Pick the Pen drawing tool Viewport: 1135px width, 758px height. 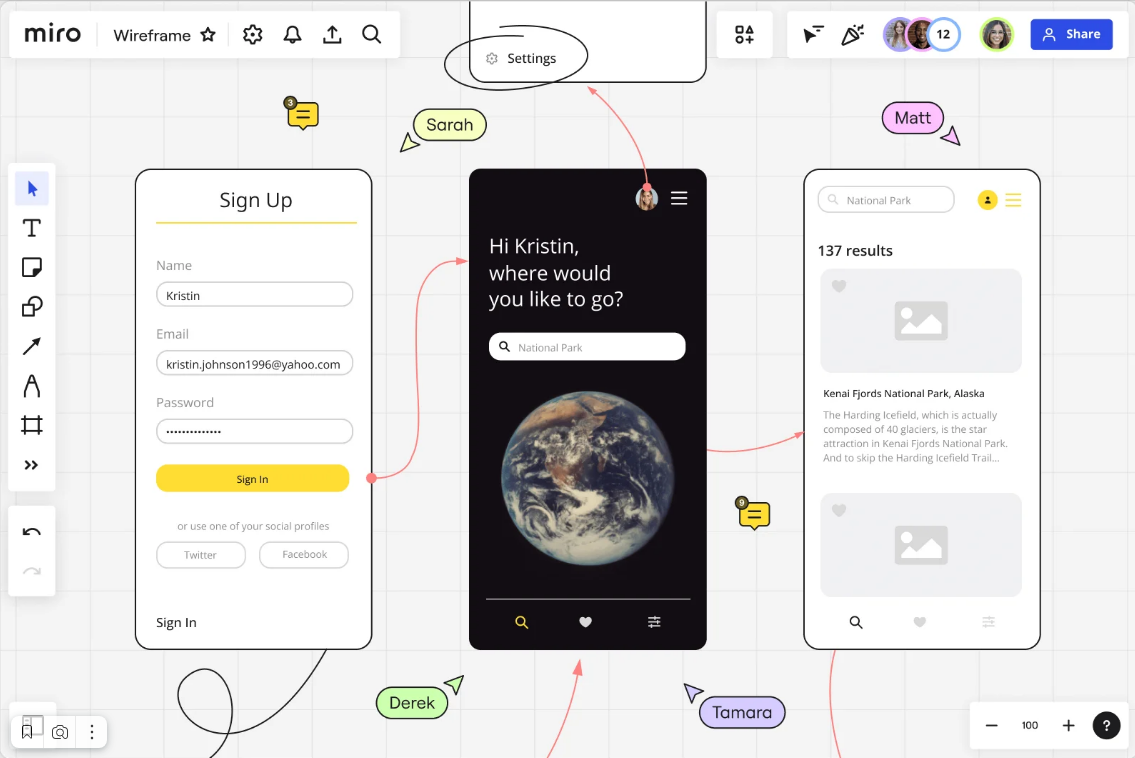[32, 386]
